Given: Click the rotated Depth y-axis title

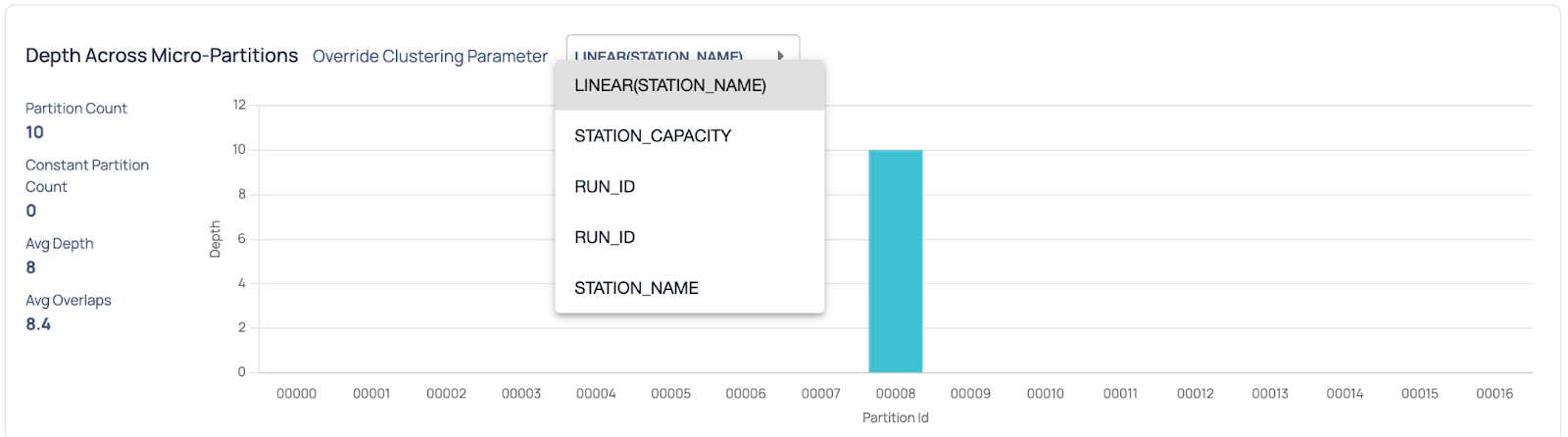Looking at the screenshot, I should (216, 239).
